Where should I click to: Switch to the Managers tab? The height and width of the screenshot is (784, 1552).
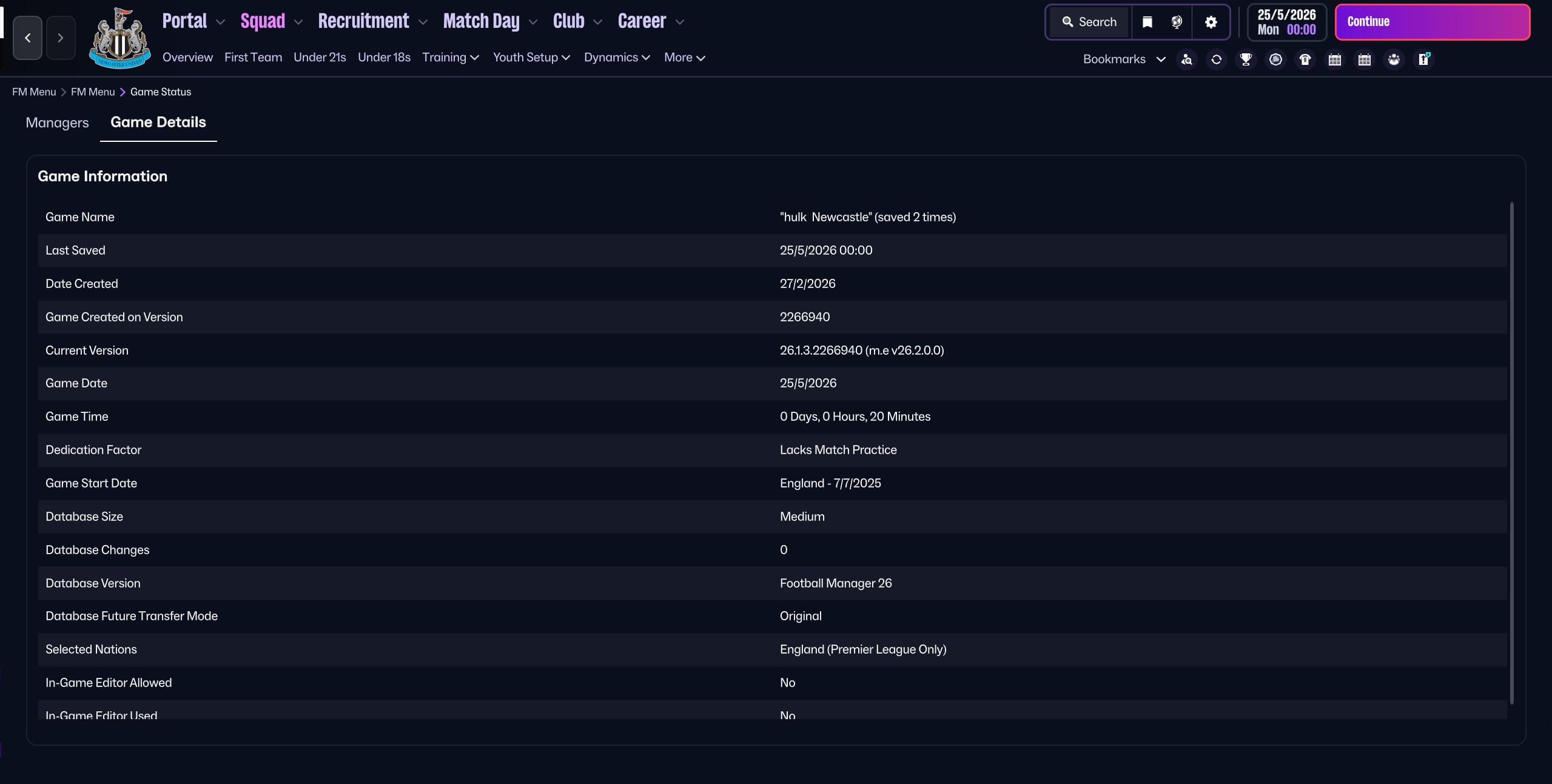(57, 122)
